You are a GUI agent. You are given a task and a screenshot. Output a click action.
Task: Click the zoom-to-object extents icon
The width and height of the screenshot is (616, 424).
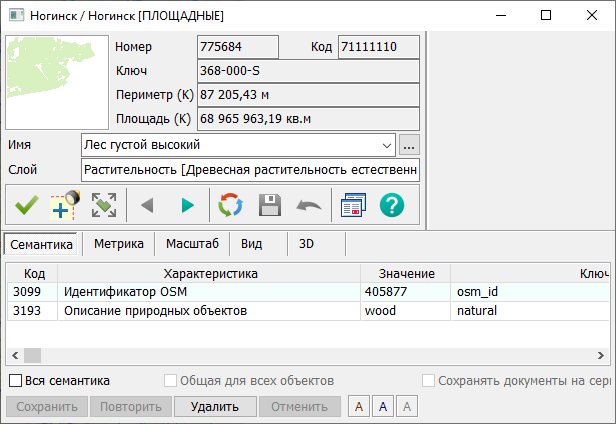tap(103, 205)
